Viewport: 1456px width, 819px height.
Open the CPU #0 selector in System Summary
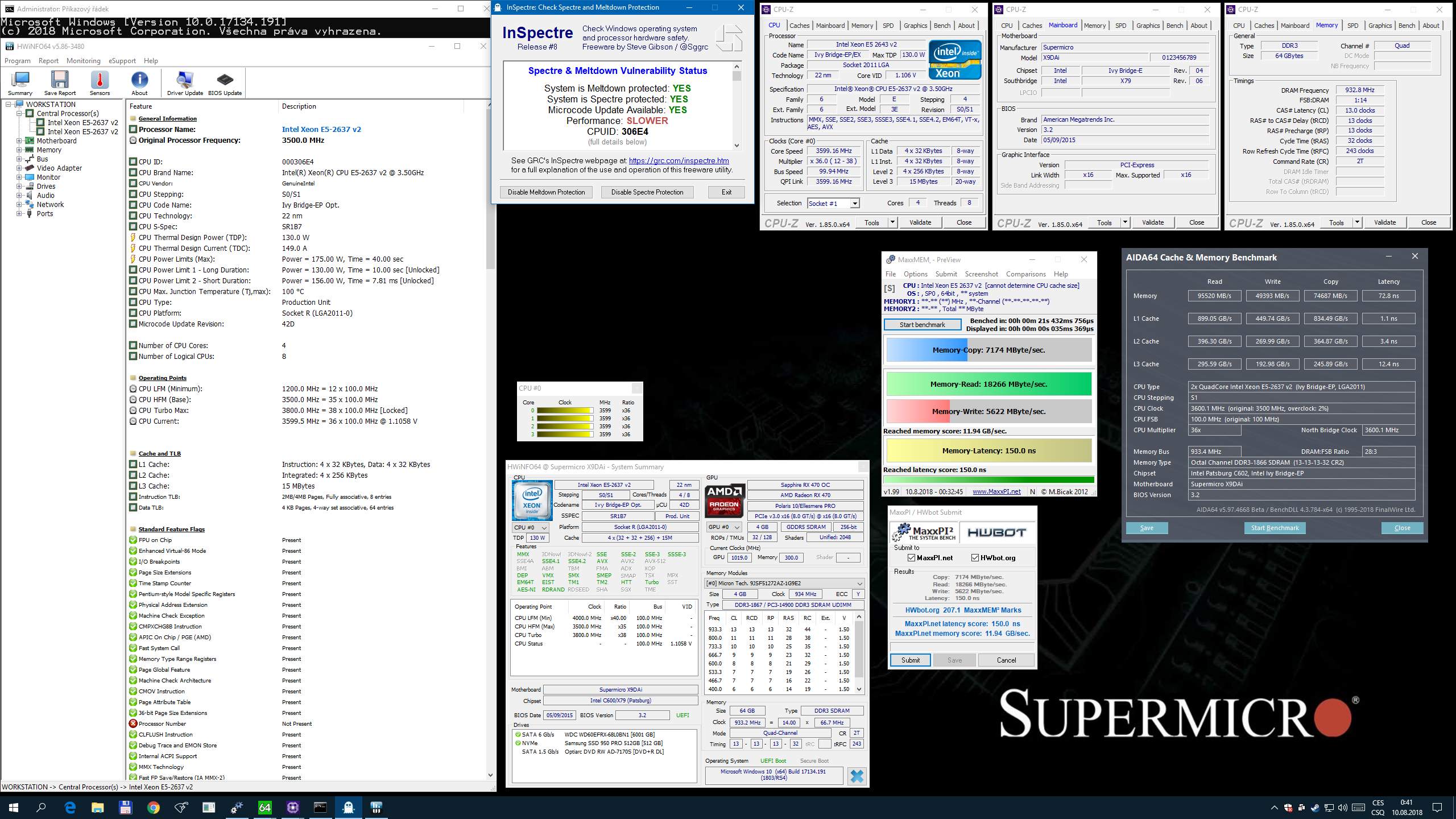click(x=531, y=527)
